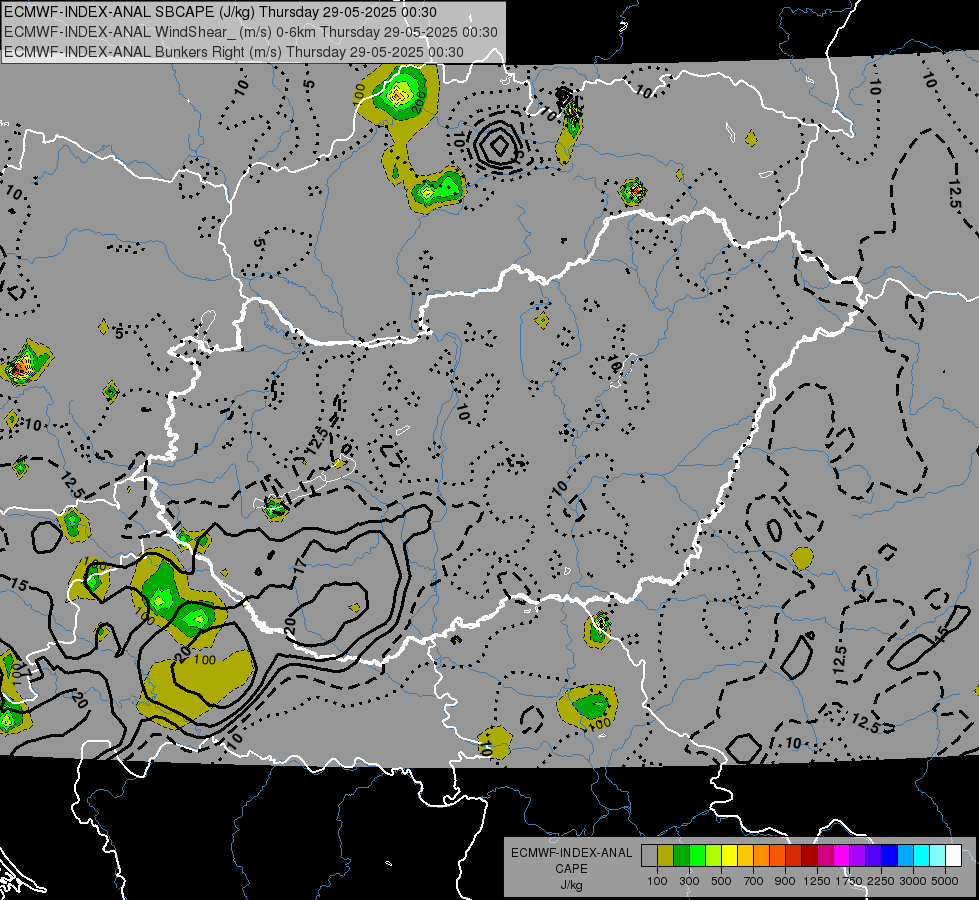
Task: Click the dark maroon-red legend swatch
Action: (810, 856)
